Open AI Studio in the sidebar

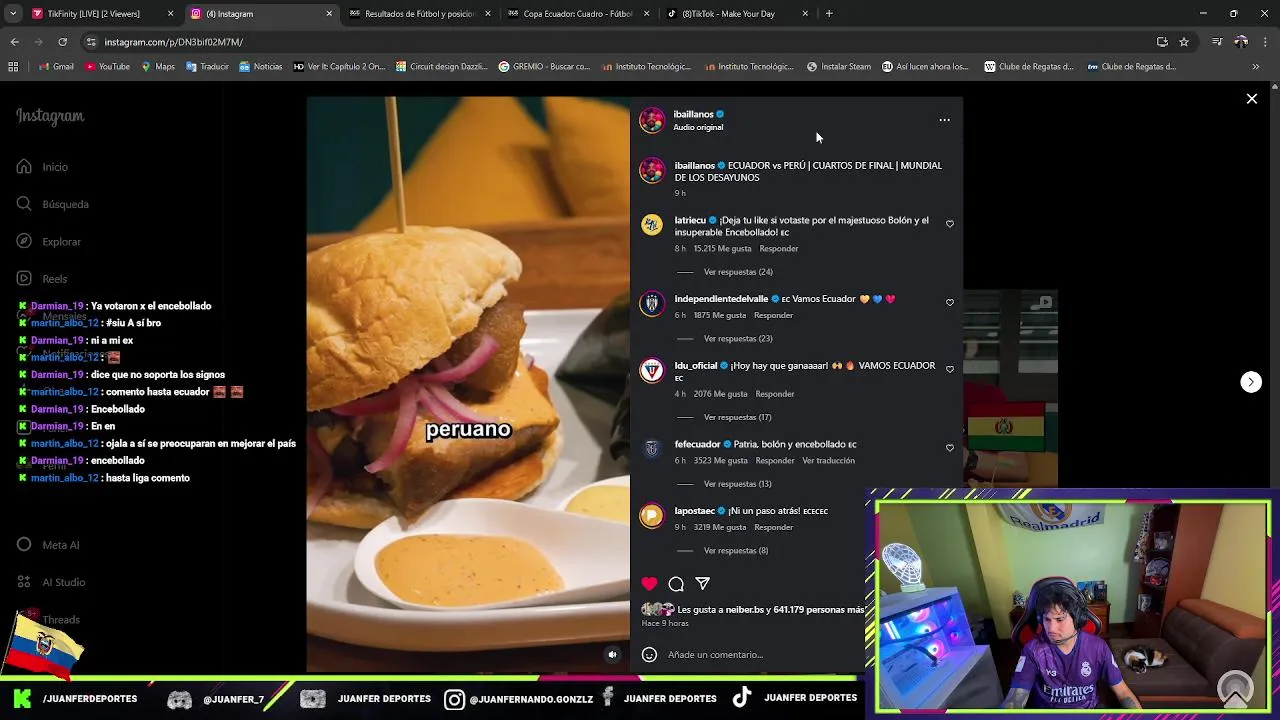click(51, 582)
